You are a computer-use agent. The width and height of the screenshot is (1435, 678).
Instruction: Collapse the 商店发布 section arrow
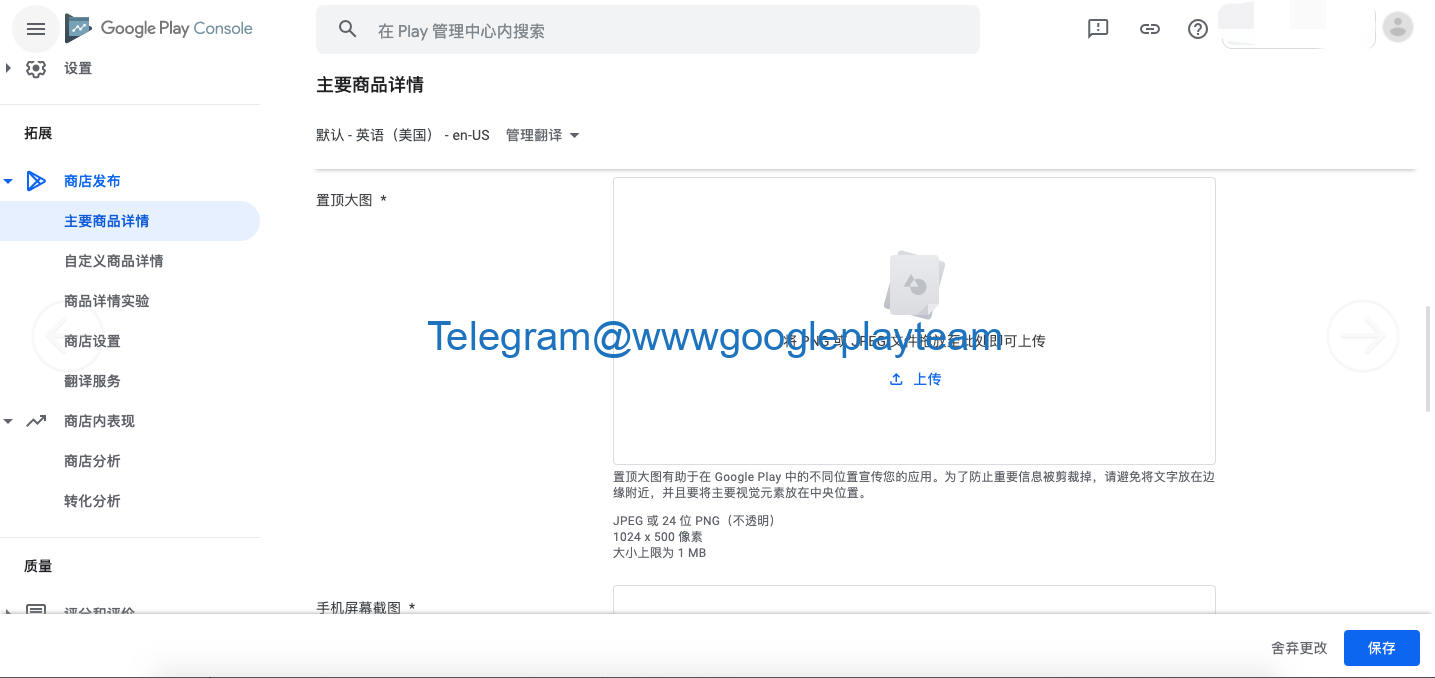8,181
